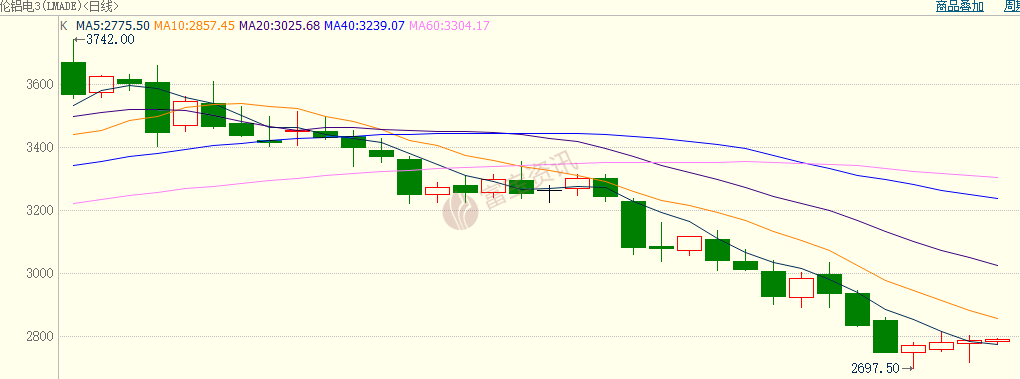The width and height of the screenshot is (1020, 379).
Task: Click the 伦铝电3(LMADE) chart title
Action: click(x=42, y=7)
